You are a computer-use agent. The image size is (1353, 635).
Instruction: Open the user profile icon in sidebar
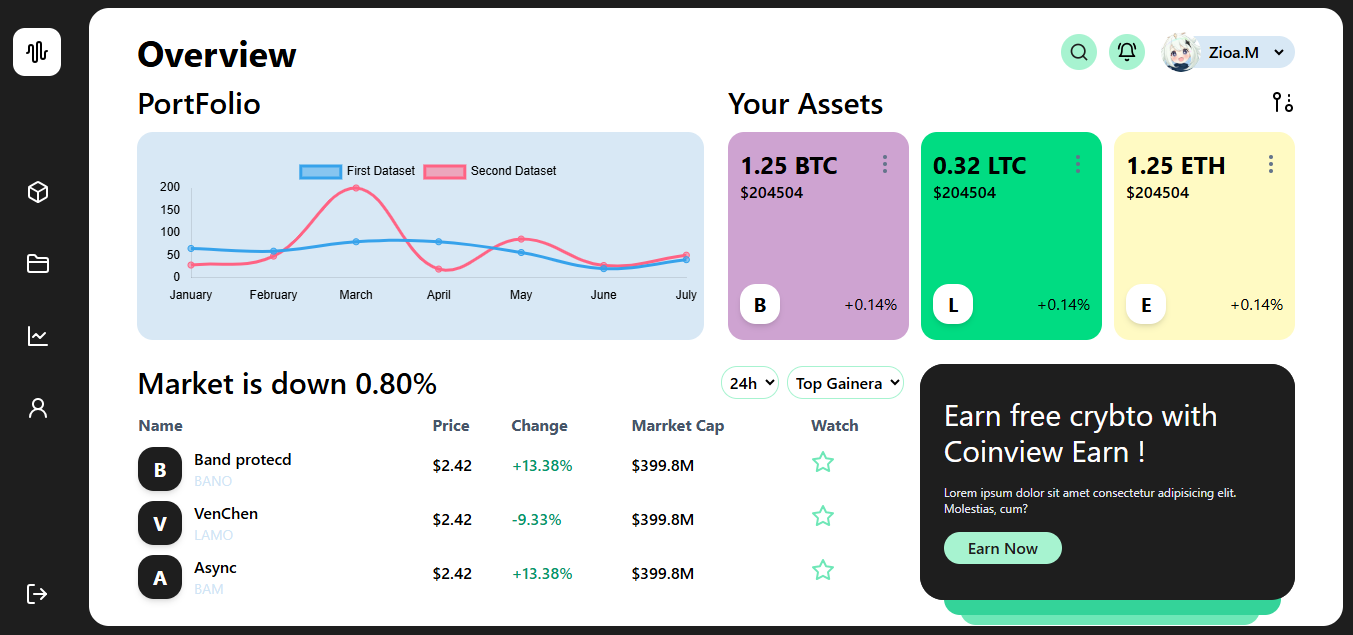point(38,408)
